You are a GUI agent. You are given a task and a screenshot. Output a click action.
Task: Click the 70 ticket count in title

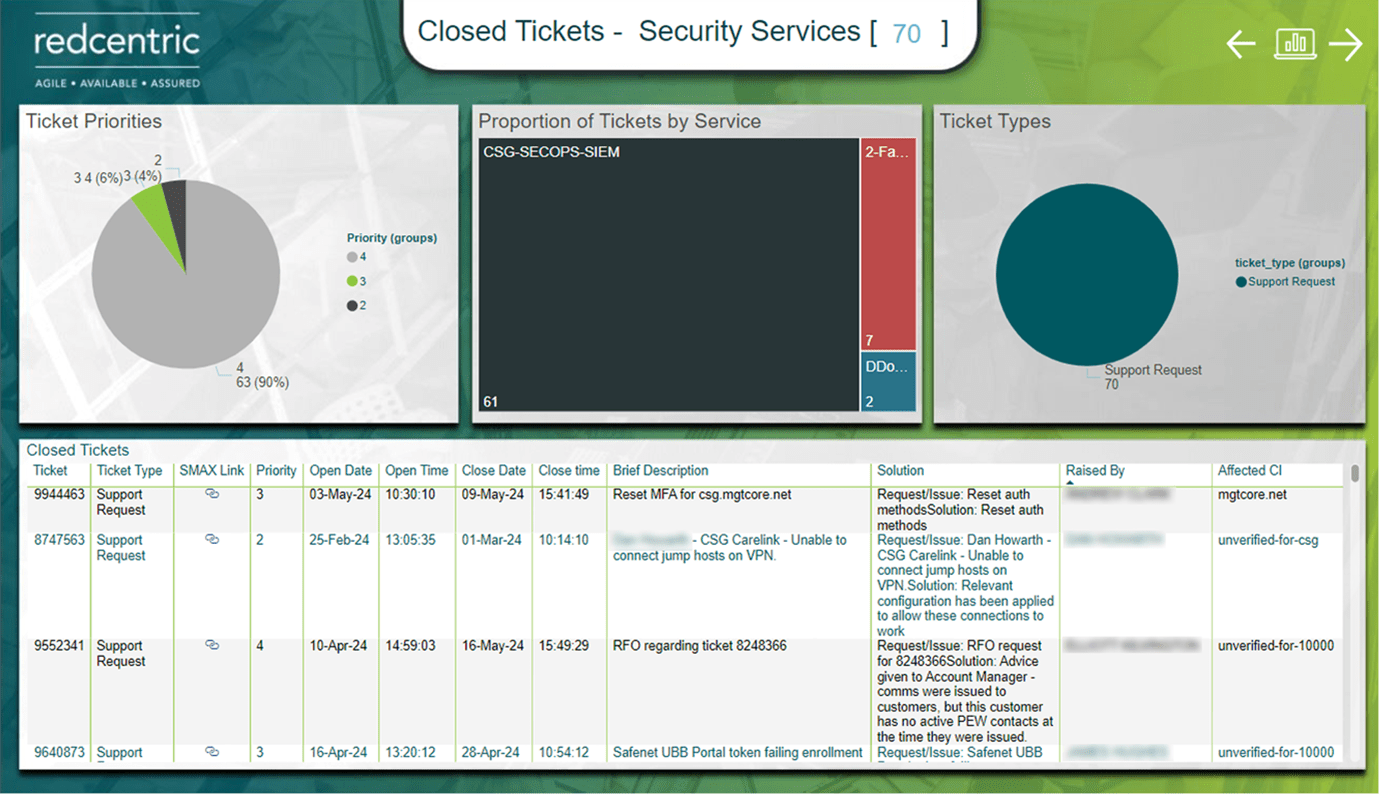point(906,34)
